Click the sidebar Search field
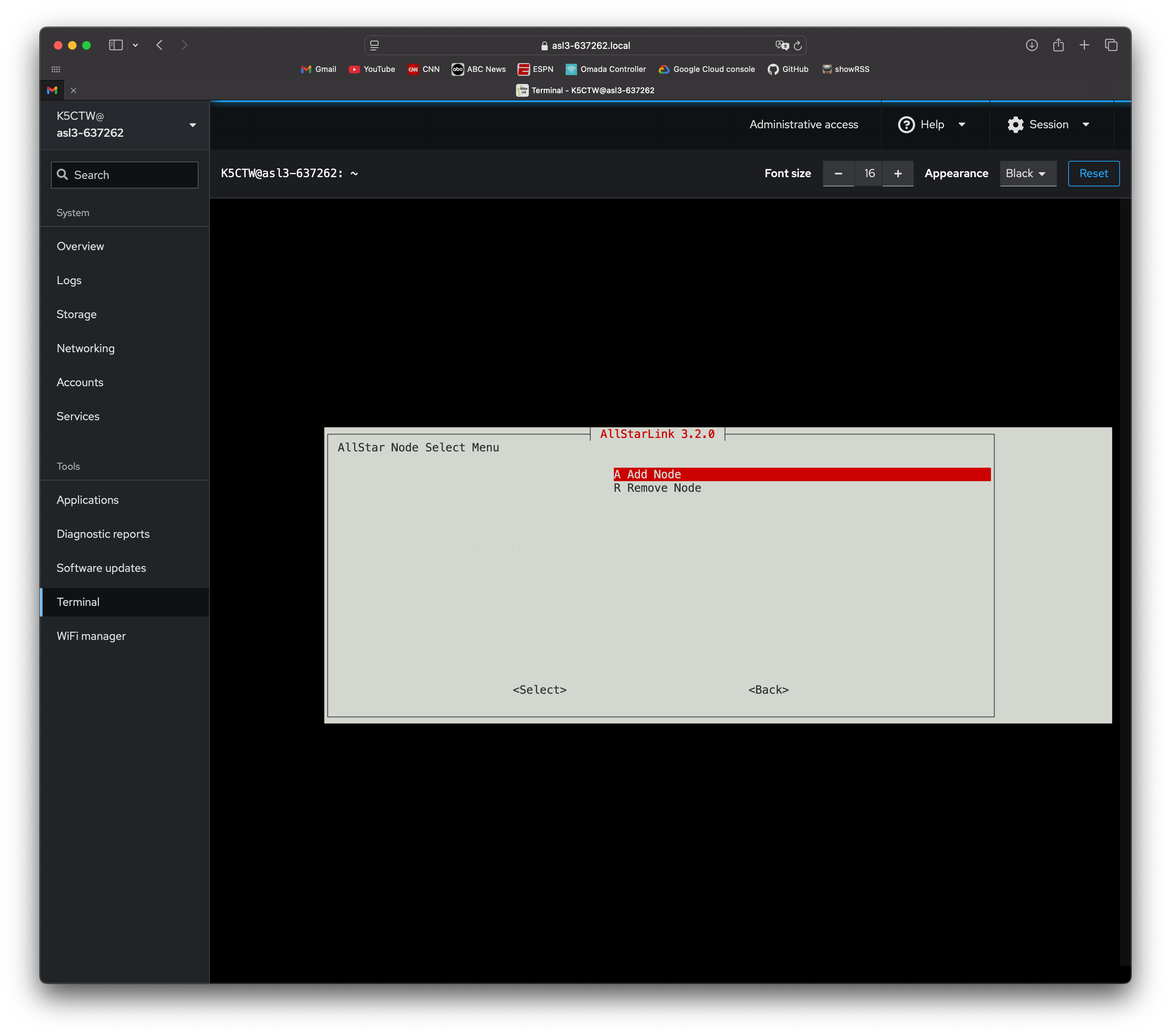Image resolution: width=1171 pixels, height=1036 pixels. tap(124, 175)
